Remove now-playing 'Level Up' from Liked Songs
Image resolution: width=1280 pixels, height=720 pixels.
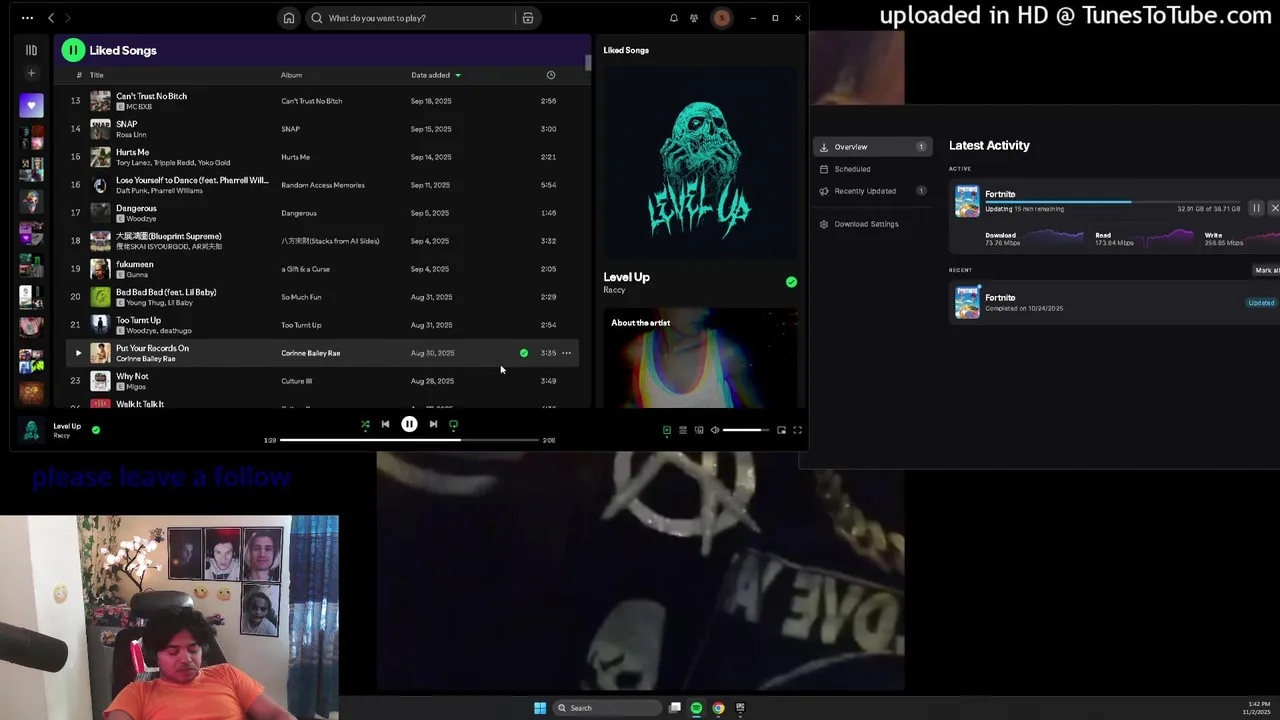click(x=96, y=430)
